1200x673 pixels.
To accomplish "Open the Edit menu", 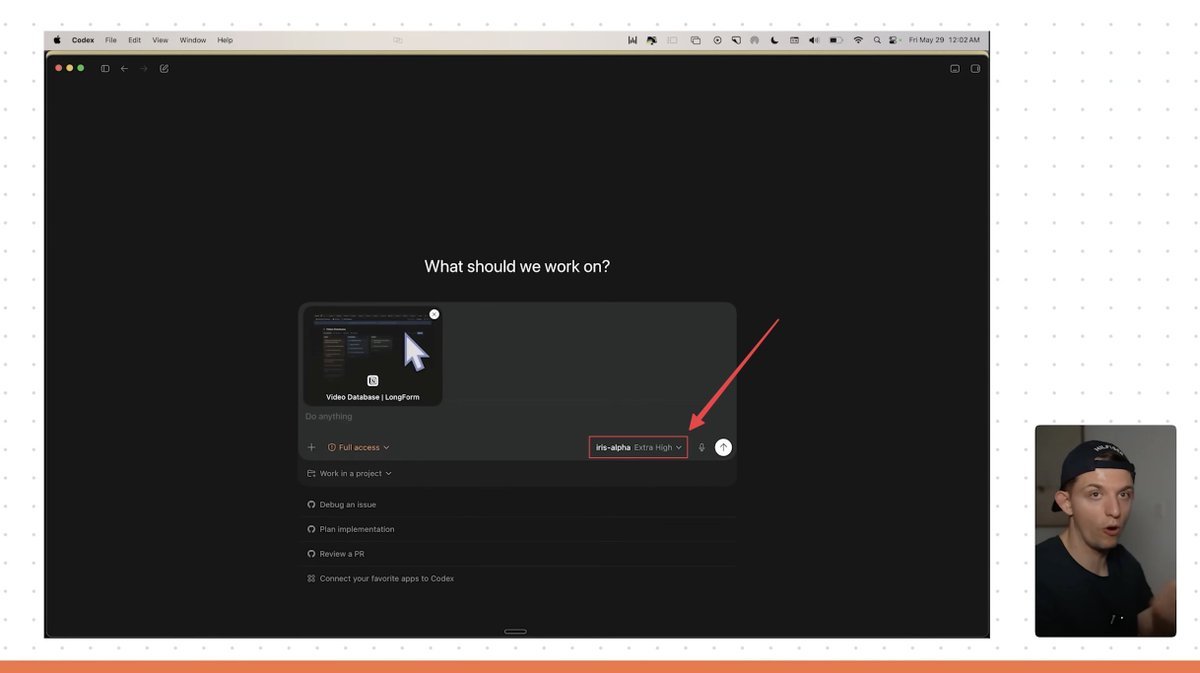I will click(x=134, y=40).
